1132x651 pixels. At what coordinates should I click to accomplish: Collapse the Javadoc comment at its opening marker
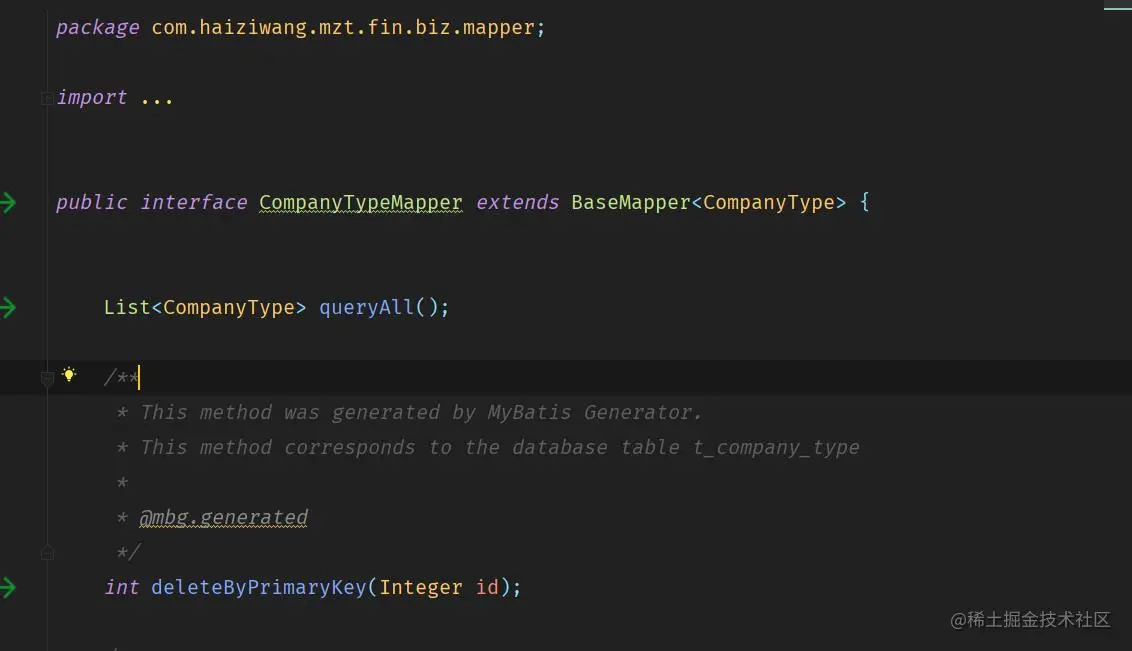coord(47,377)
